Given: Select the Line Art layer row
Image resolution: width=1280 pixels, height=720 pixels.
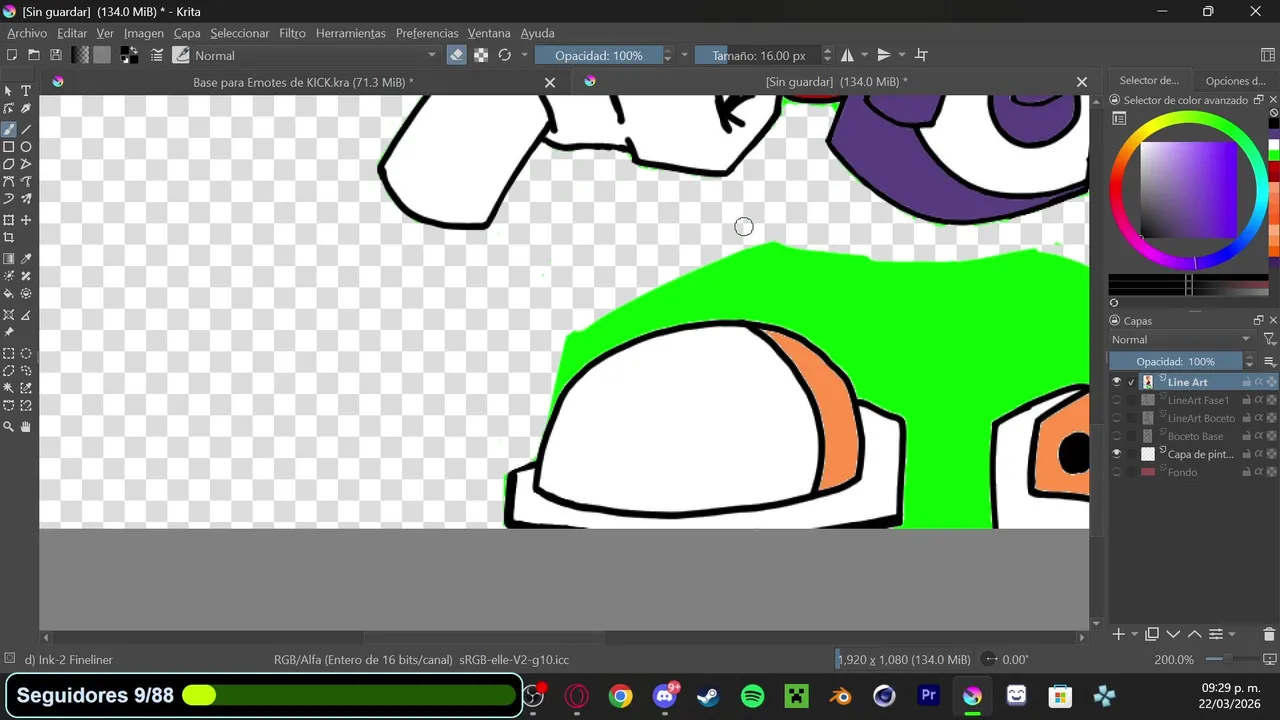Looking at the screenshot, I should pyautogui.click(x=1194, y=382).
